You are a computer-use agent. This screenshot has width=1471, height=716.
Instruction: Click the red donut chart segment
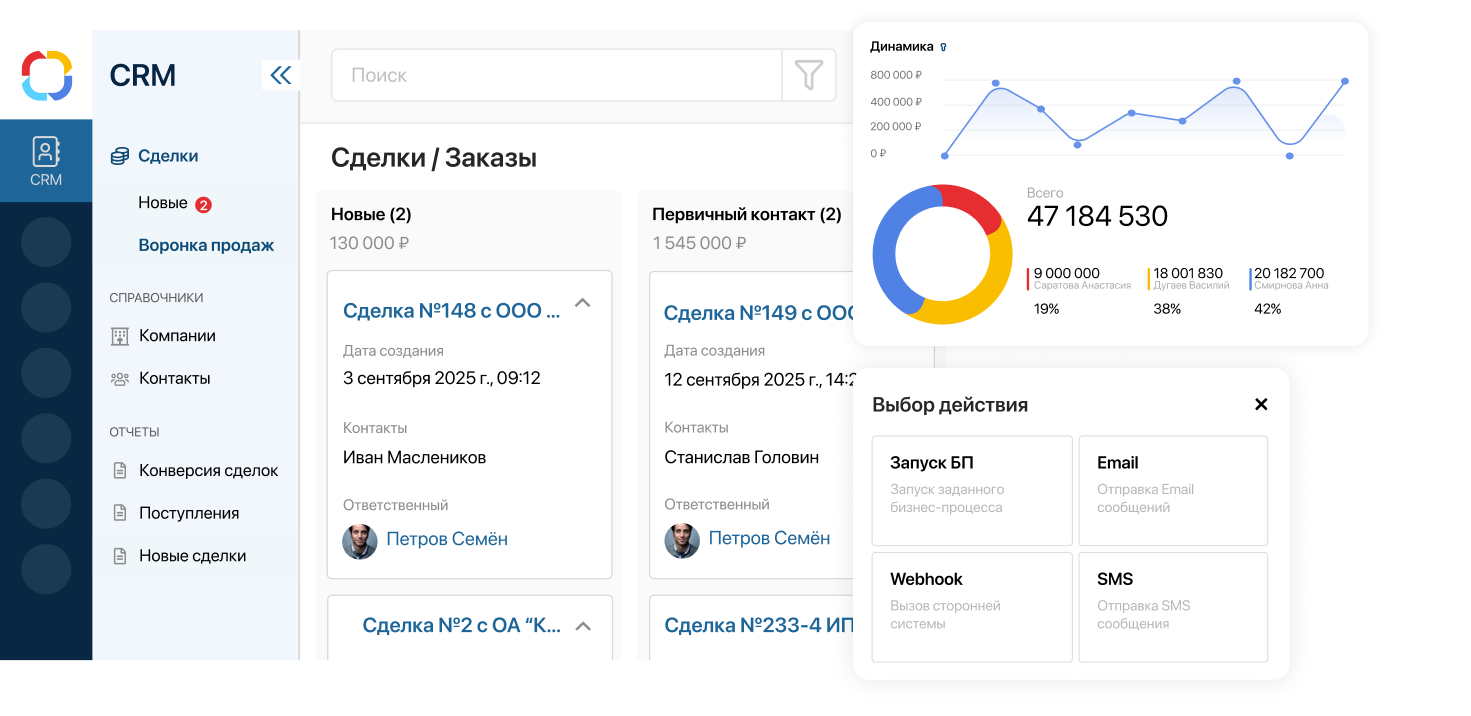[972, 206]
